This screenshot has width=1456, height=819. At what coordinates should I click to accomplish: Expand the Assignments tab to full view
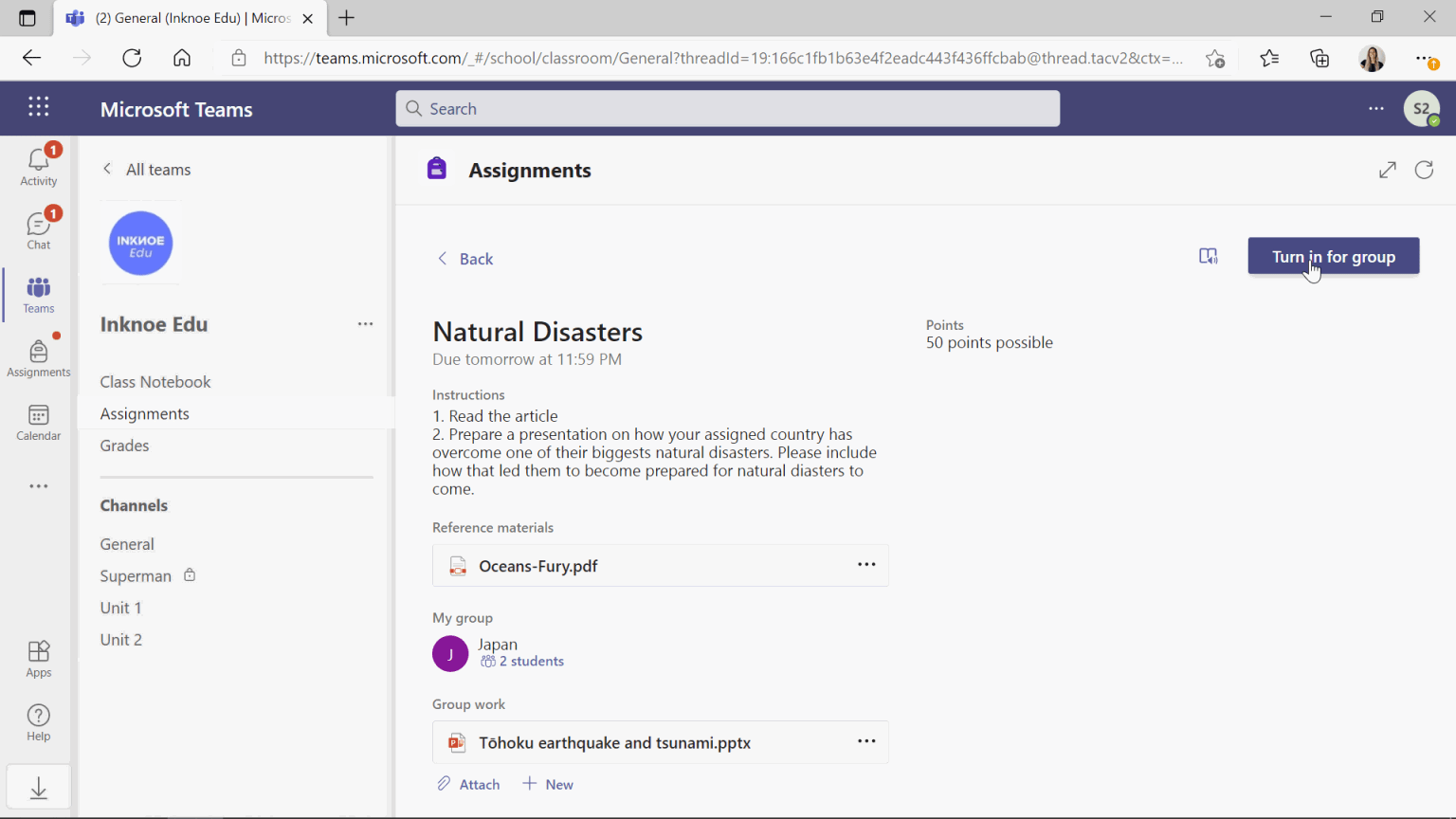click(1387, 170)
